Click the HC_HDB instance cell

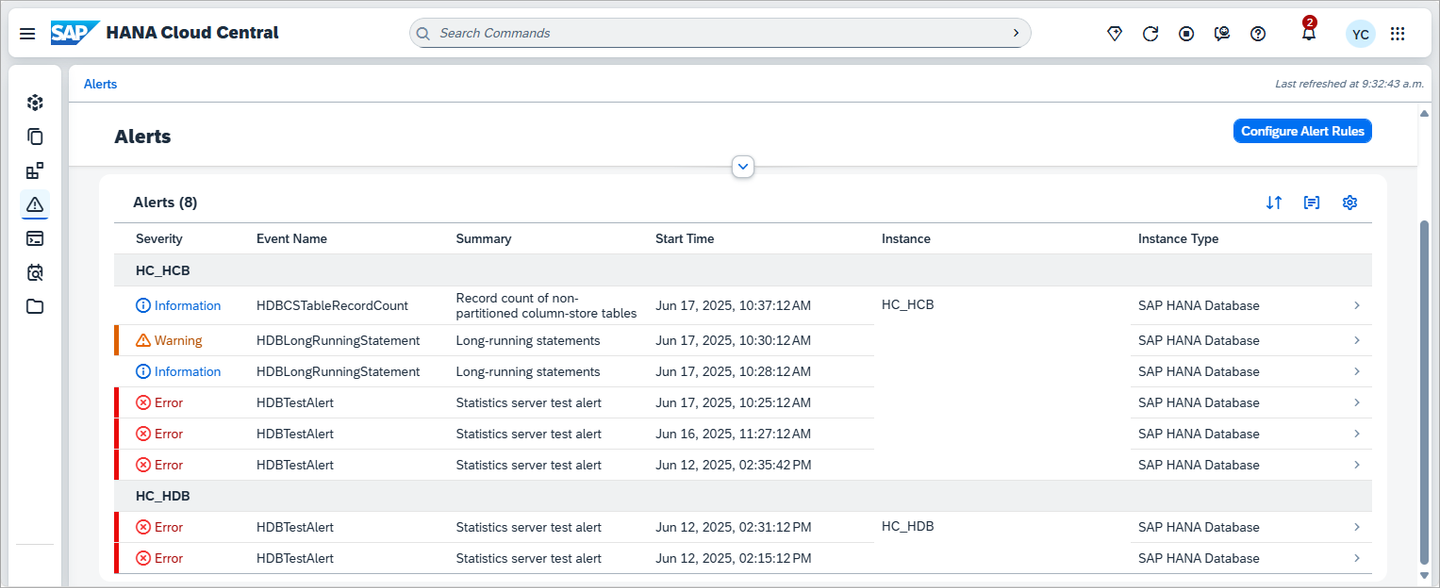coord(908,526)
